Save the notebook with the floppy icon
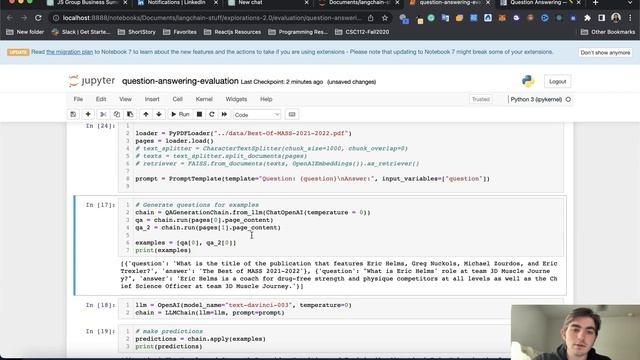 tap(73, 115)
